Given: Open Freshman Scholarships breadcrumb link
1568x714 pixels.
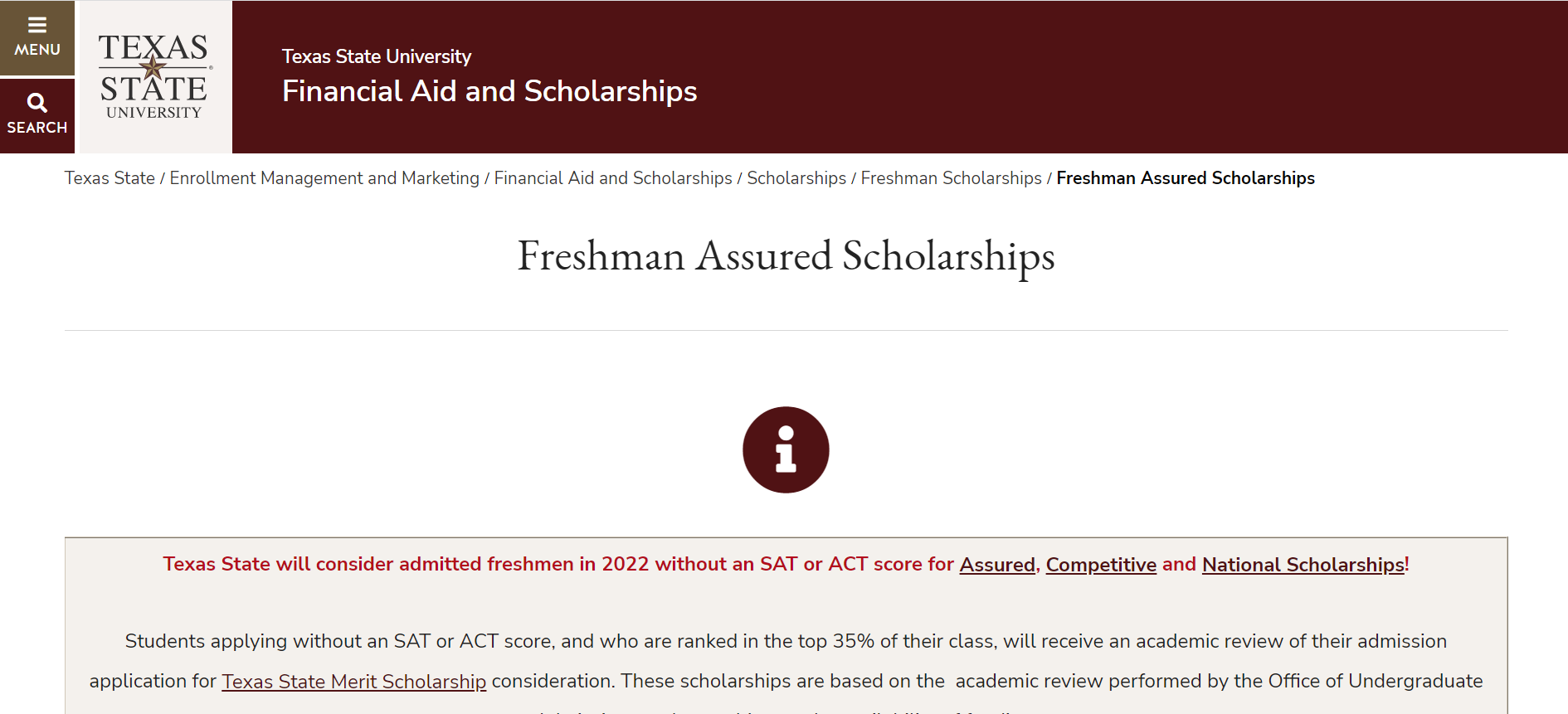Looking at the screenshot, I should click(951, 178).
